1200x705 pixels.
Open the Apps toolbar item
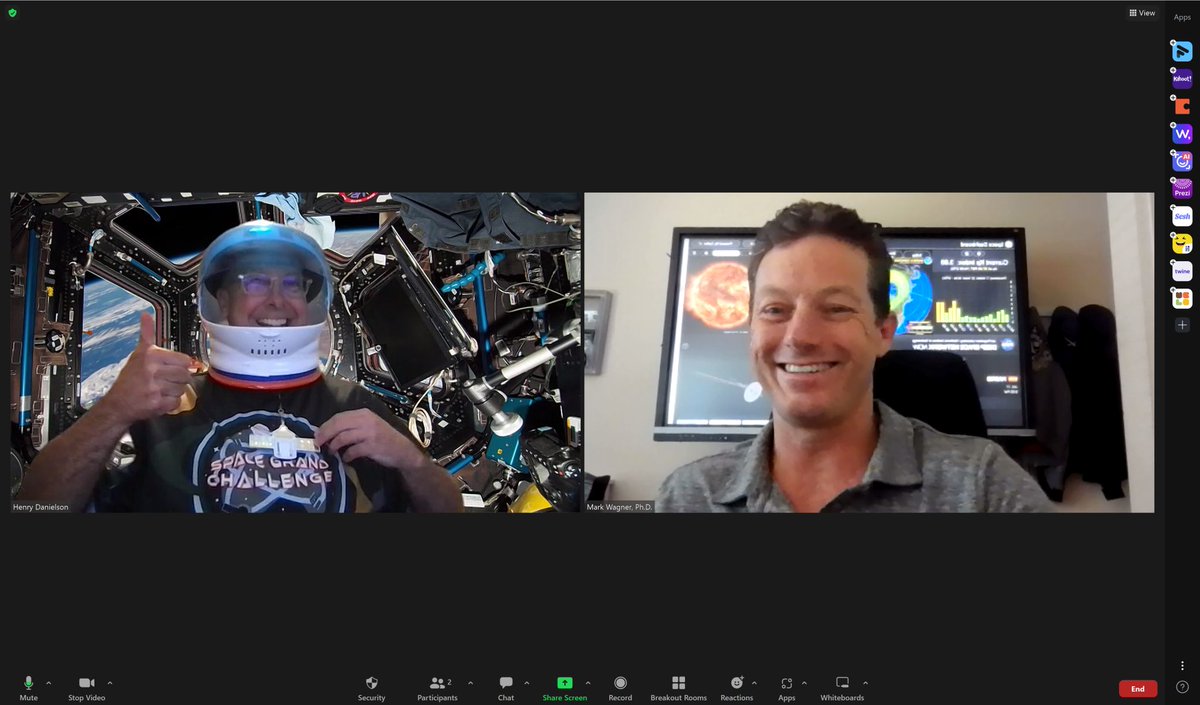(x=787, y=688)
